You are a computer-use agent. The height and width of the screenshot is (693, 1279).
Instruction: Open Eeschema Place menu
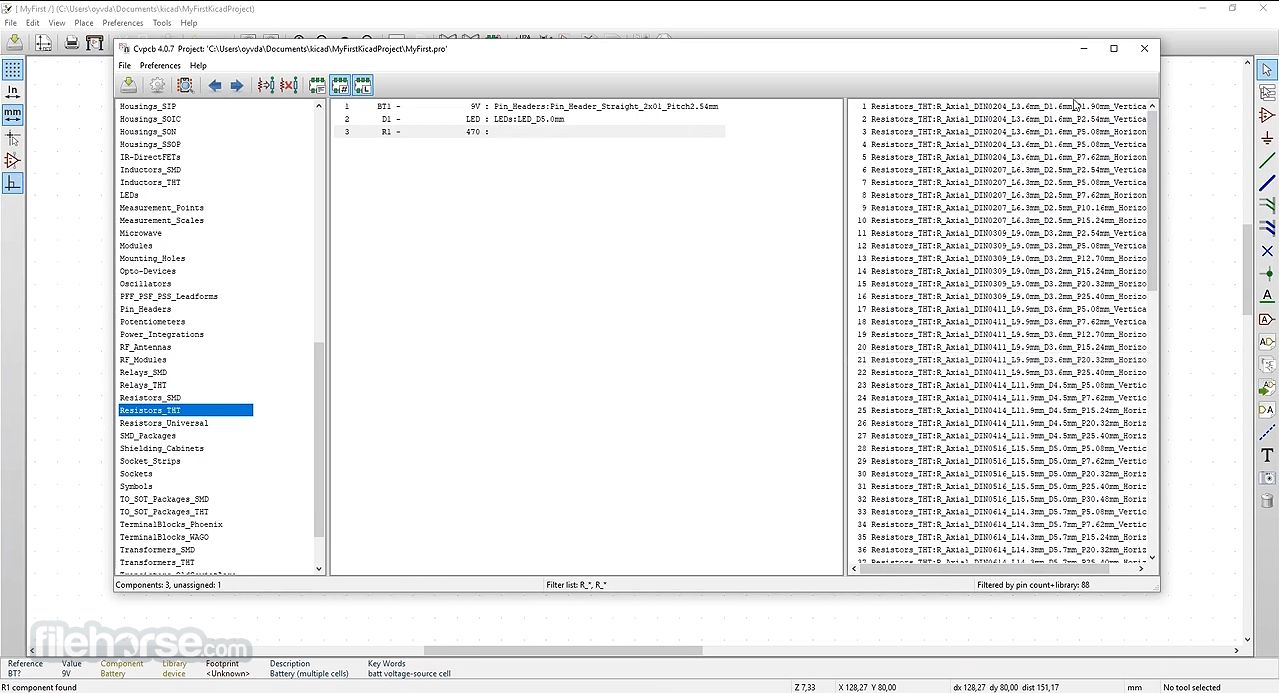pyautogui.click(x=84, y=23)
